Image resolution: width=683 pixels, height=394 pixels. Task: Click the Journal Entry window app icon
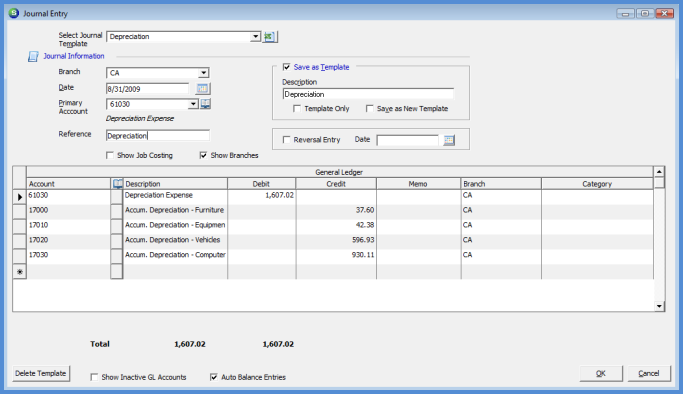pos(14,13)
